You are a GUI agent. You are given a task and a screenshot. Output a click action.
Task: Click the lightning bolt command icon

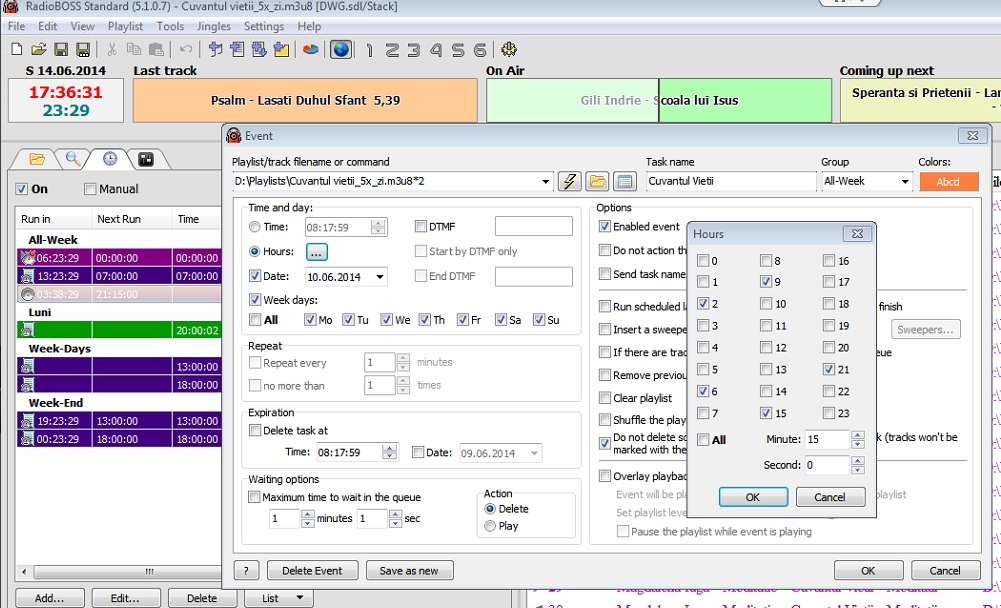click(570, 181)
